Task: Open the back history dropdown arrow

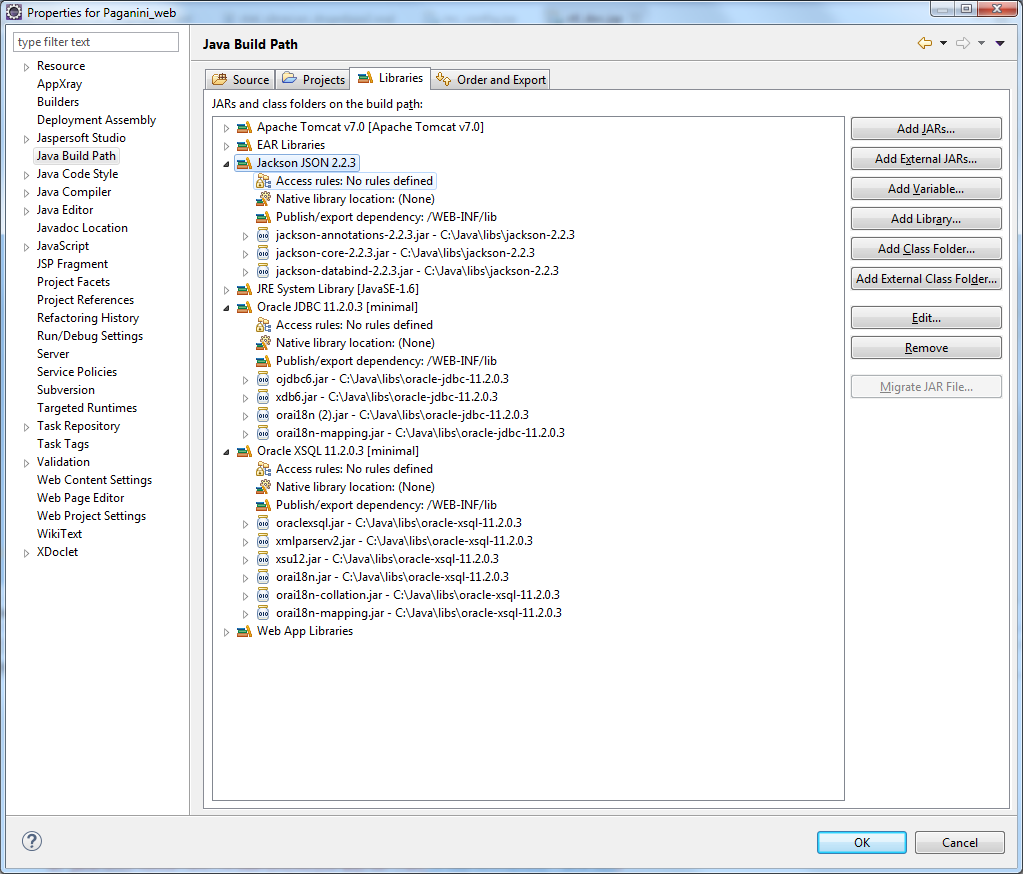Action: click(943, 43)
